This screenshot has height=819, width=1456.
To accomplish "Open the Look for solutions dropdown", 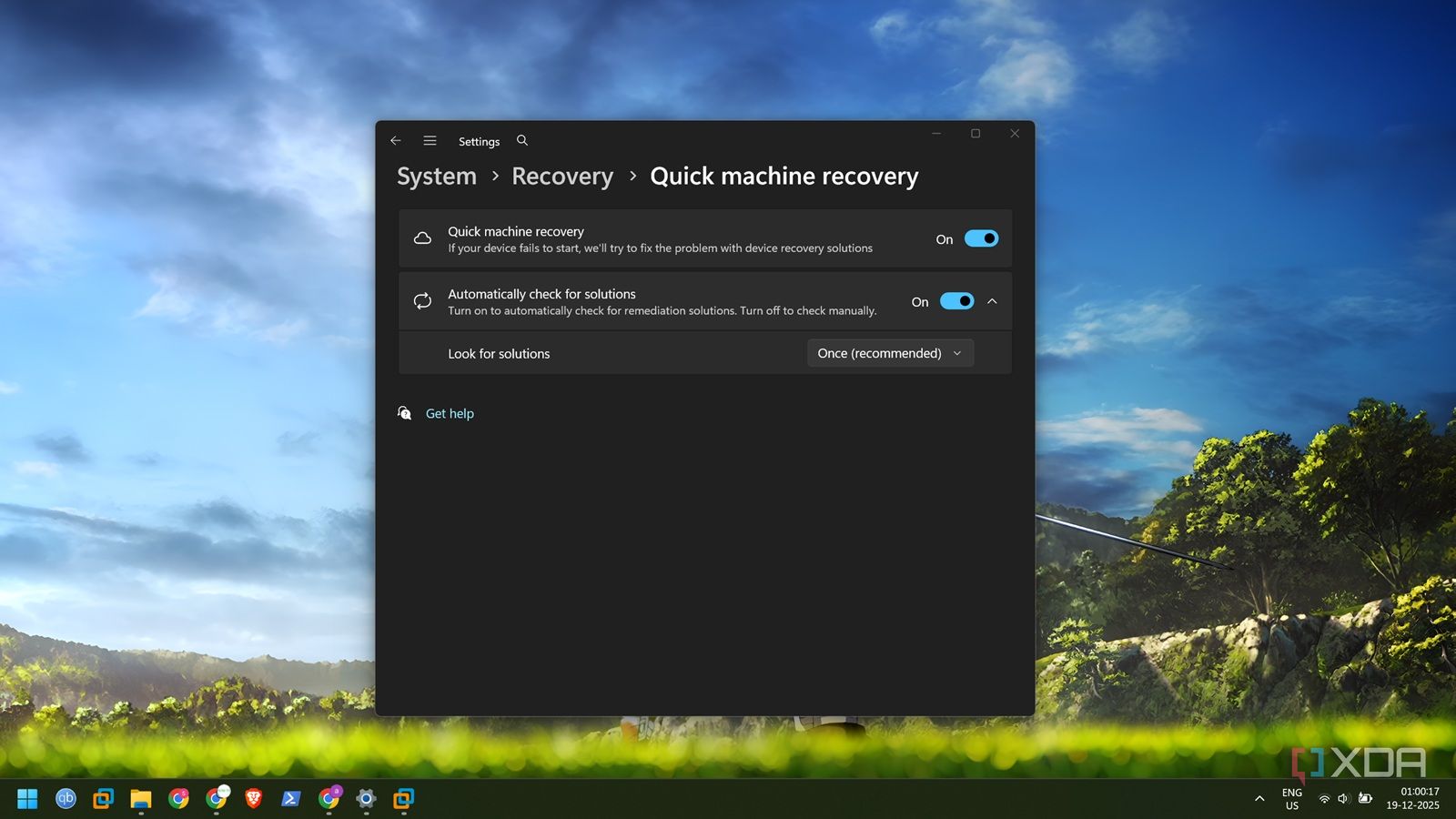I will (x=890, y=353).
